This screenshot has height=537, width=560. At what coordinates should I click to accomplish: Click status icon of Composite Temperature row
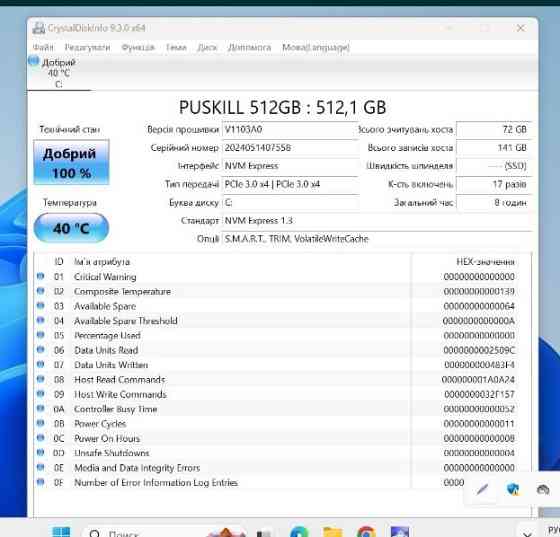coord(41,291)
